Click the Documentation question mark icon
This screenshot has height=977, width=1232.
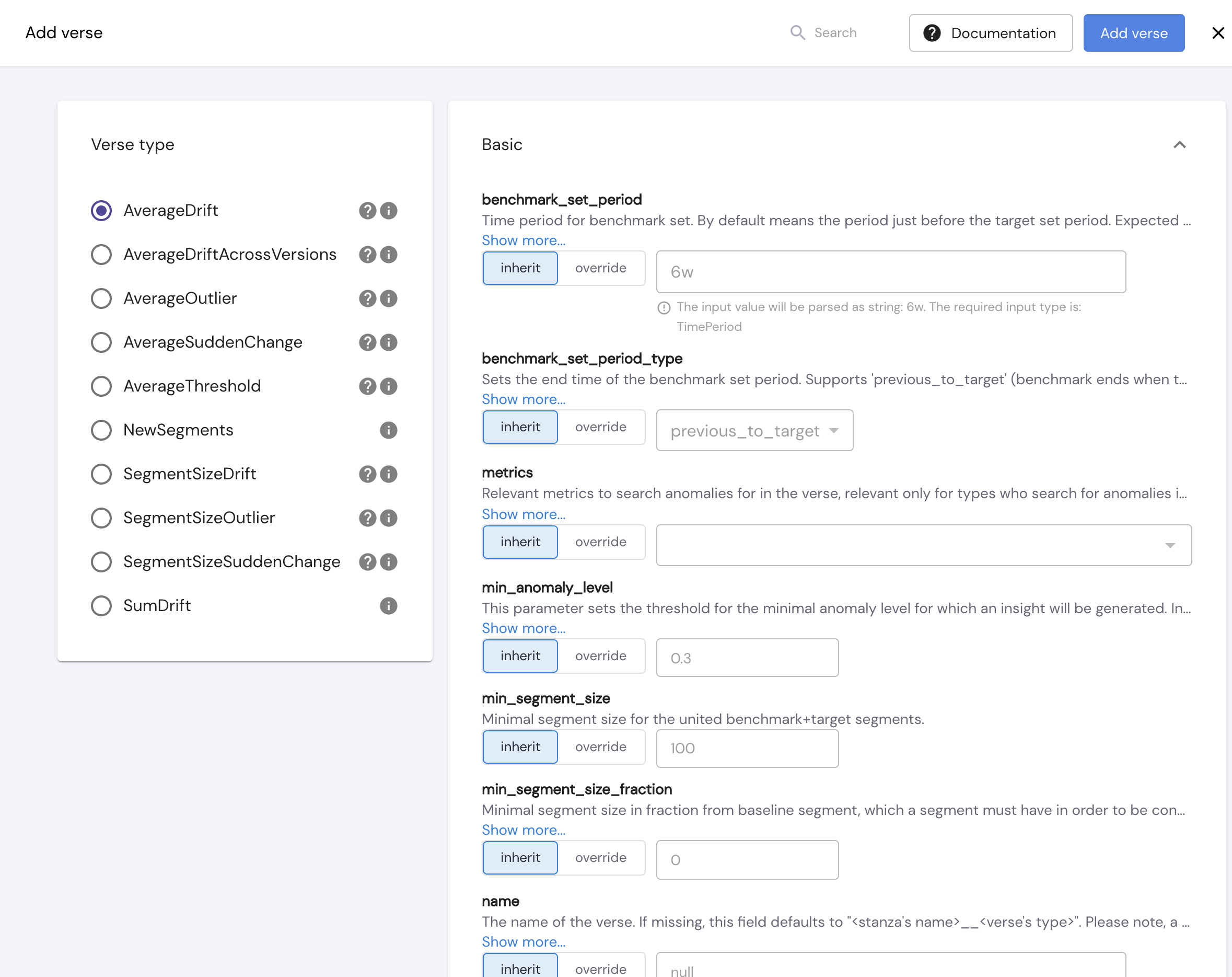[x=932, y=32]
